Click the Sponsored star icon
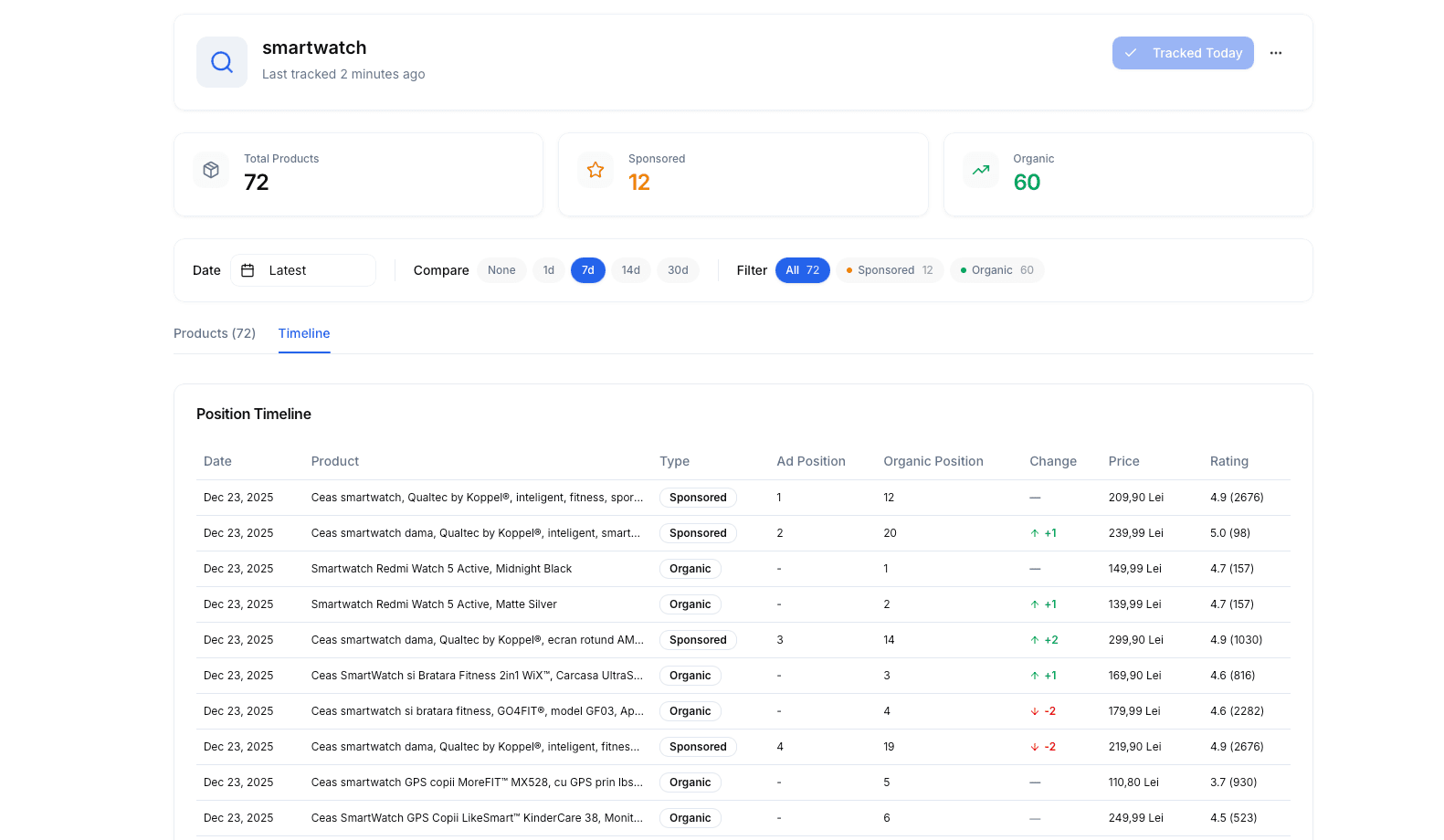Image resolution: width=1444 pixels, height=840 pixels. 596,170
